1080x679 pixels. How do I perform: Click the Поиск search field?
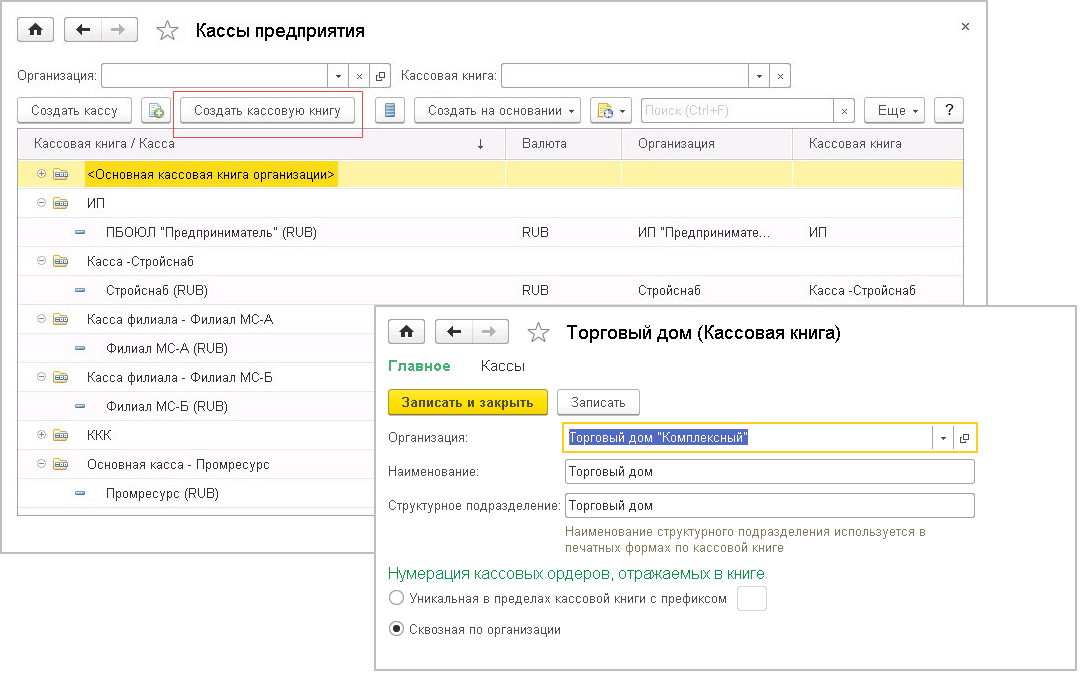click(x=738, y=111)
